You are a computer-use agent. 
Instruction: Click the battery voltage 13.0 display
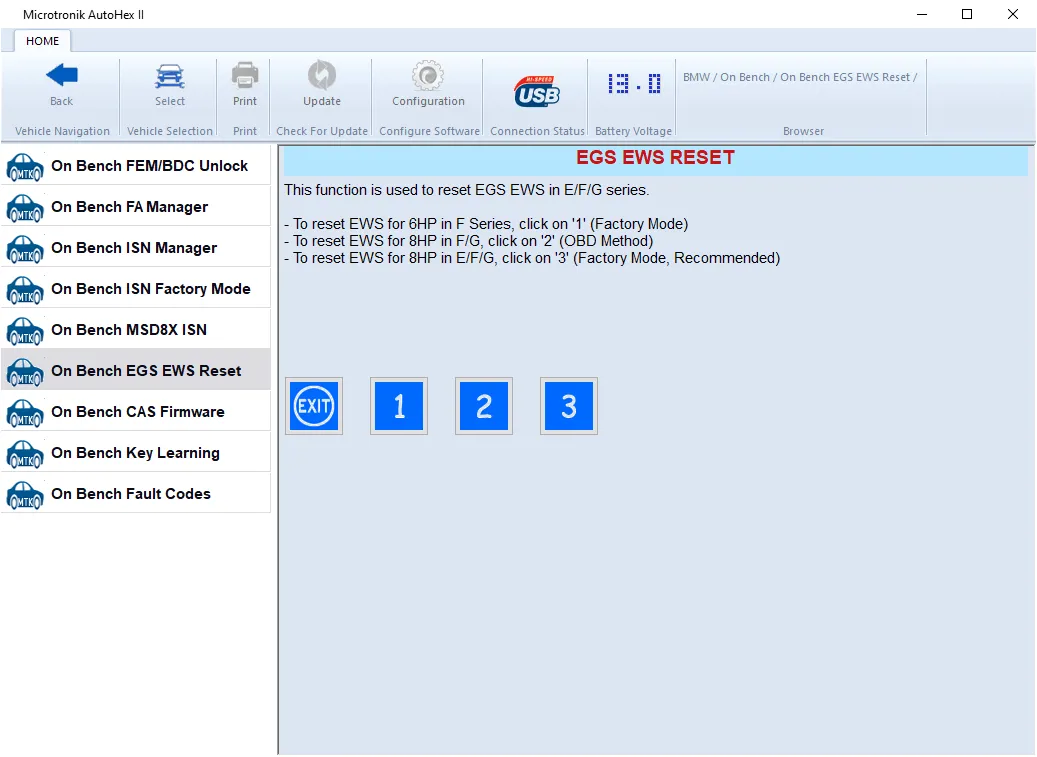click(x=634, y=84)
